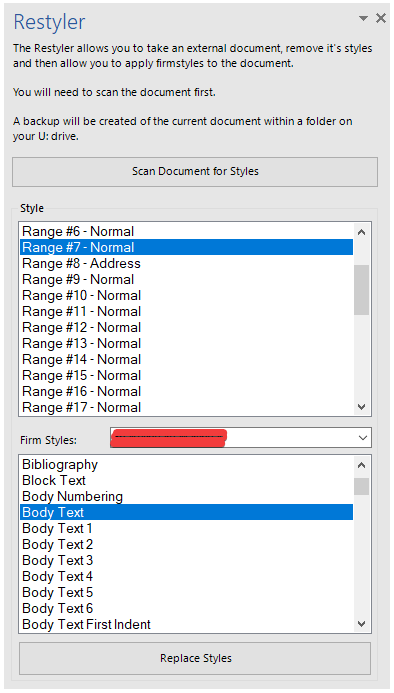Choose Body Text 6 style
The width and height of the screenshot is (394, 693).
coord(186,608)
